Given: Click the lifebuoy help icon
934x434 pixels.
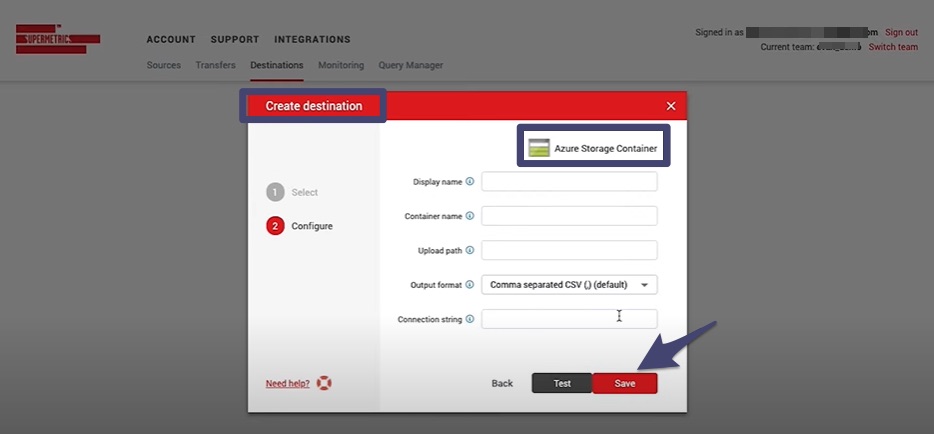Looking at the screenshot, I should coord(324,383).
